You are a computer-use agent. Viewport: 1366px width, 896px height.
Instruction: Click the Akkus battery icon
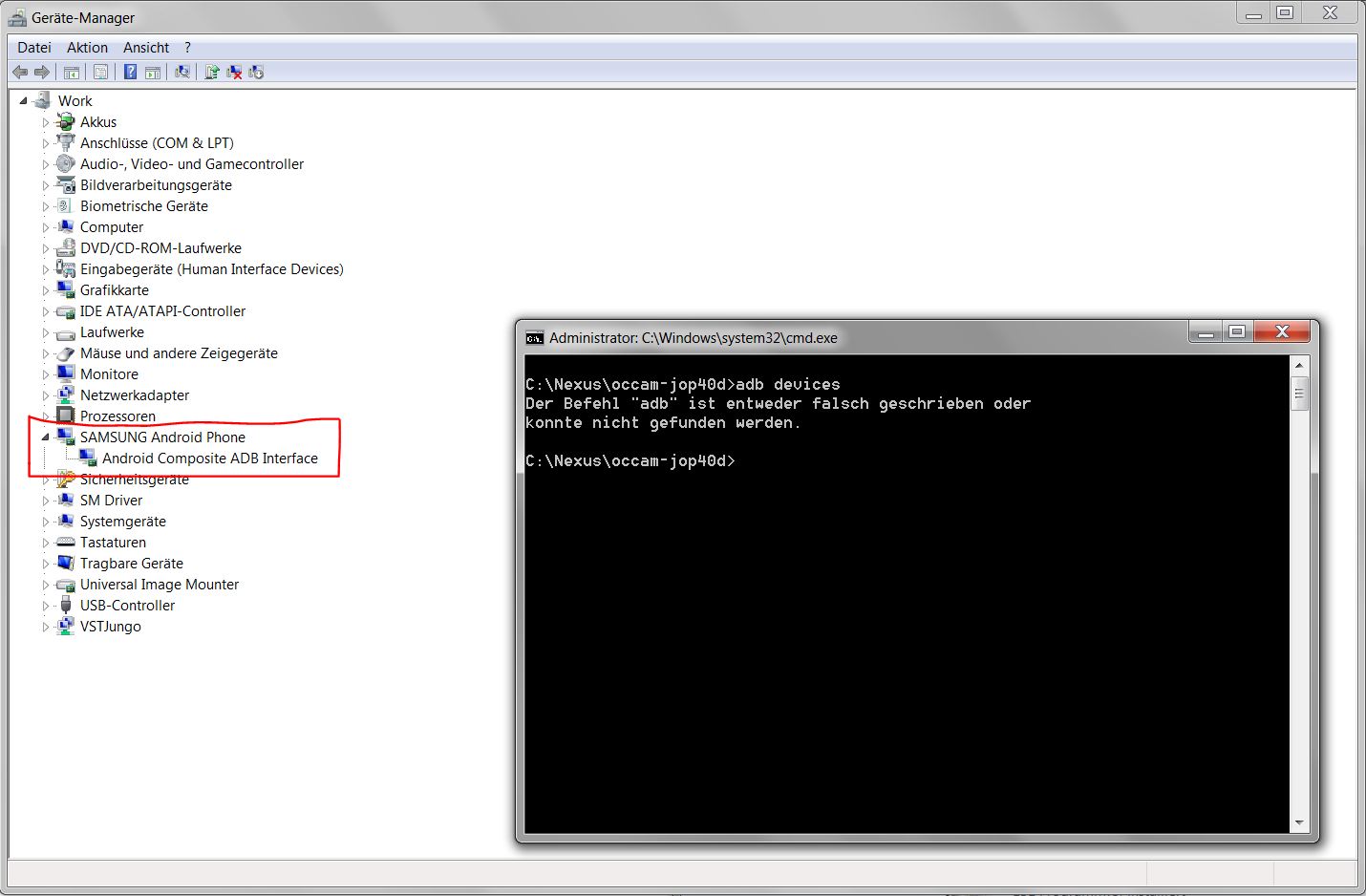click(65, 121)
